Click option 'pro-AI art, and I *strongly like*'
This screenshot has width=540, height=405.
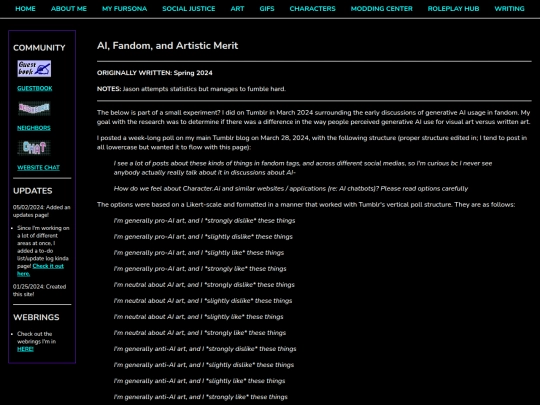[200, 269]
